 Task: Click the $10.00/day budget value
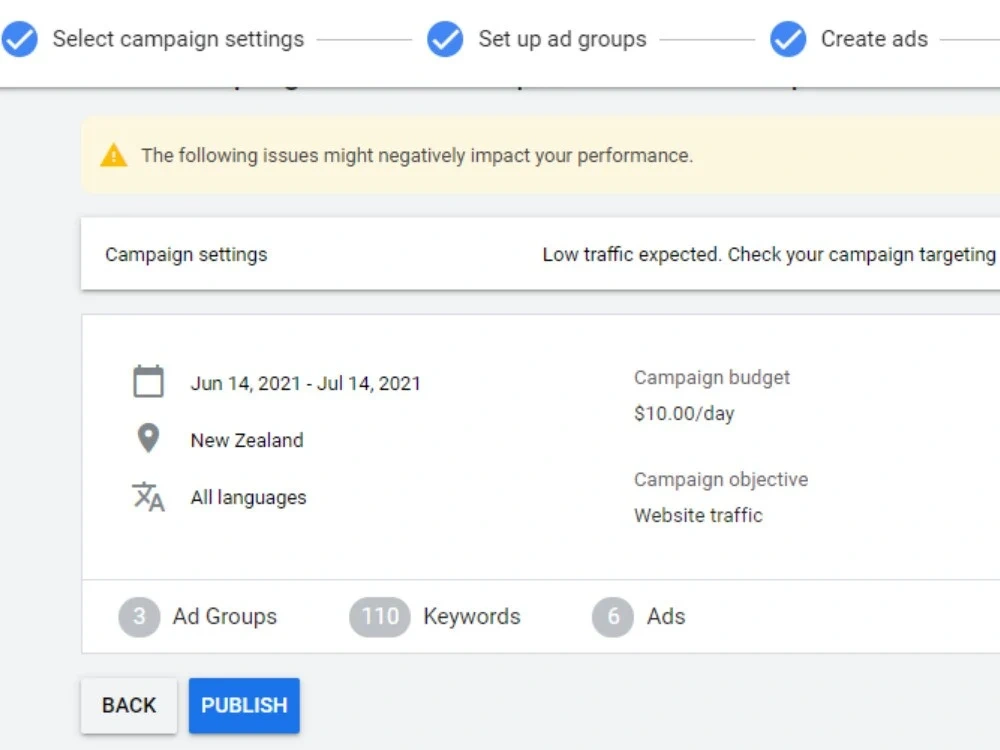click(x=684, y=413)
